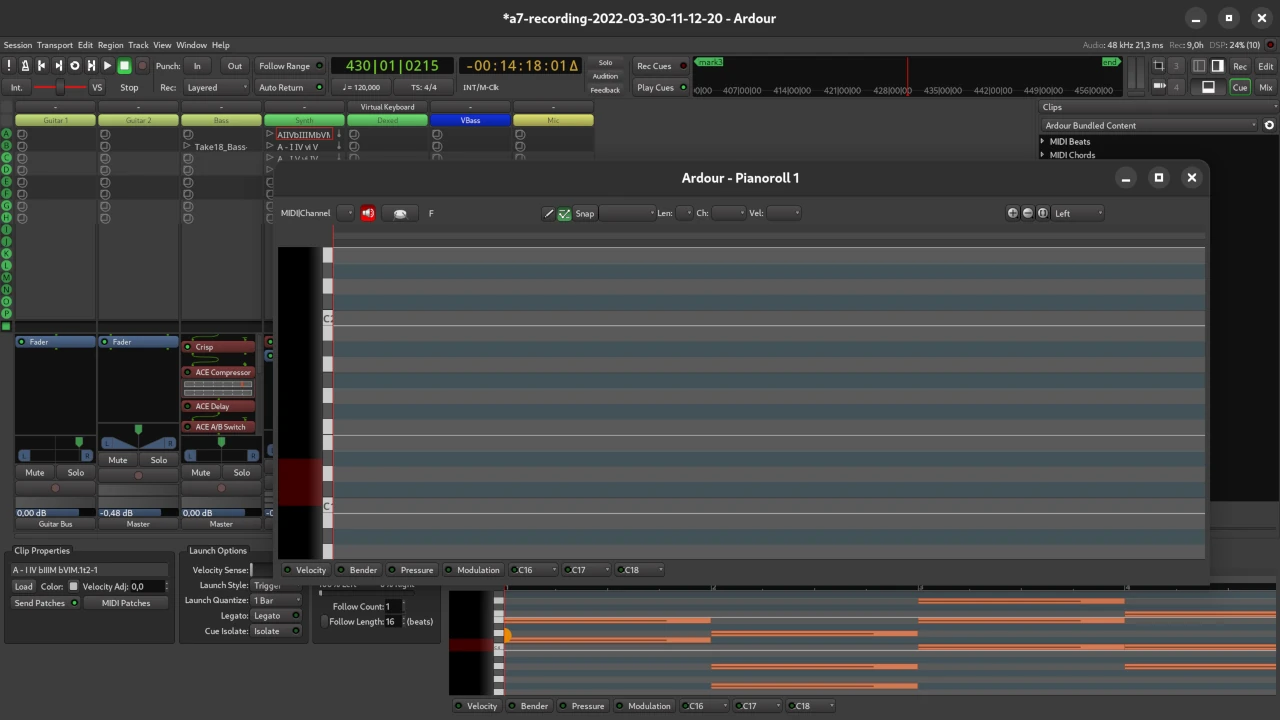Switch to the Mix page tab
The image size is (1280, 720).
(1265, 87)
